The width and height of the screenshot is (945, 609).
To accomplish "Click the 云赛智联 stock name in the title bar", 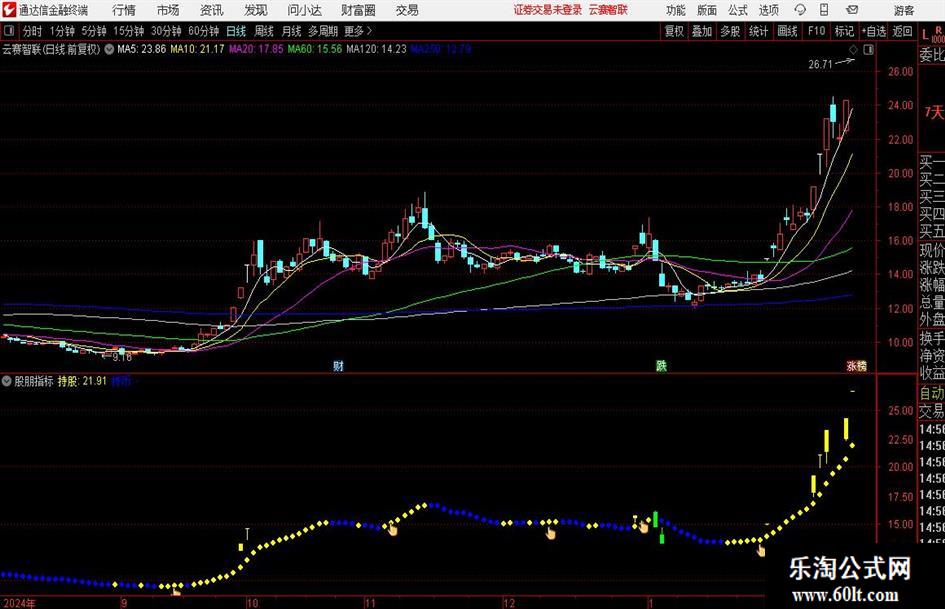I will 608,10.
